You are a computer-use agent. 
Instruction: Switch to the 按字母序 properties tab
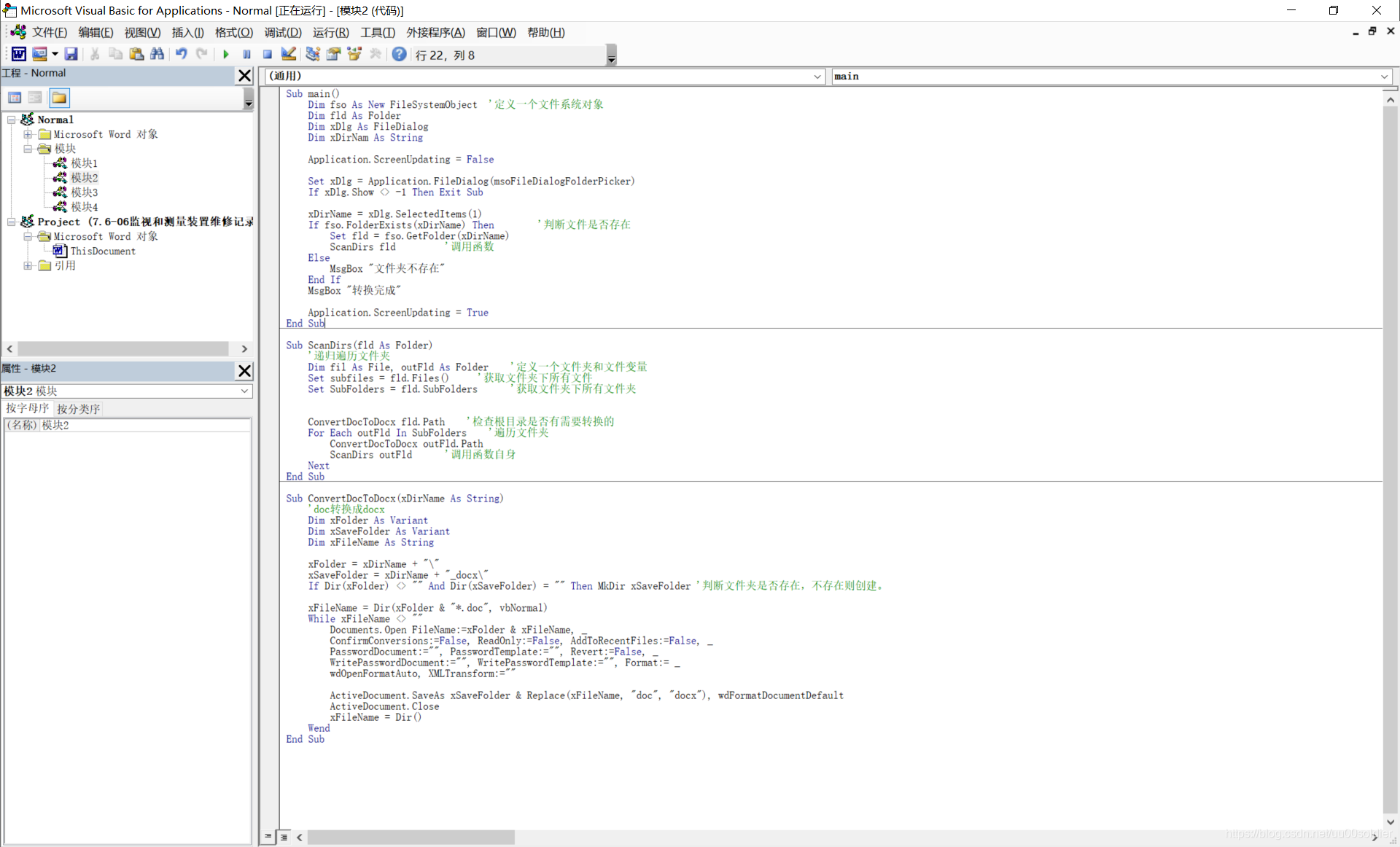(28, 408)
